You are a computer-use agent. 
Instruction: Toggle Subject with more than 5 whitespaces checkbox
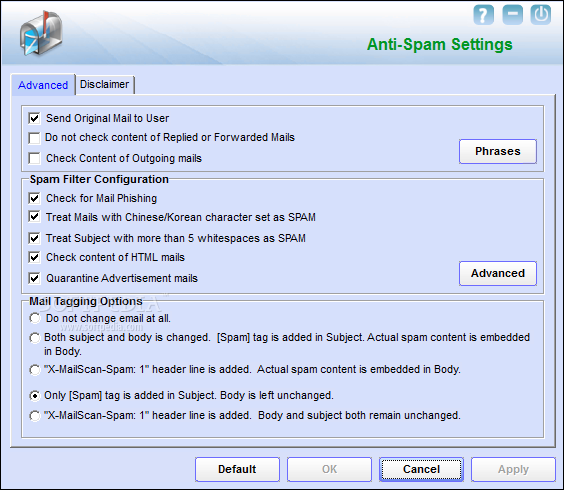[35, 238]
